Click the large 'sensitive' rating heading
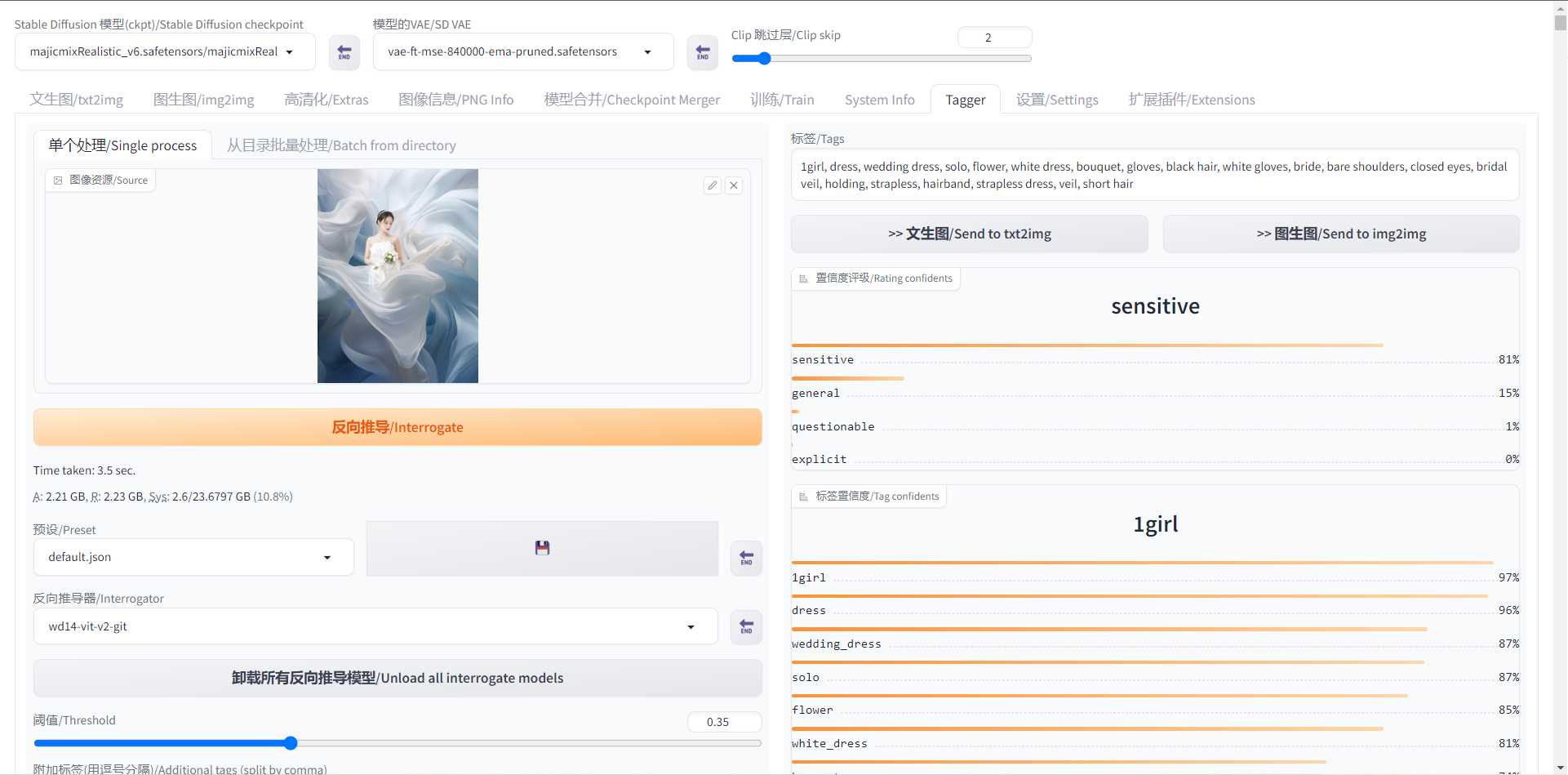The height and width of the screenshot is (775, 1568). 1155,306
